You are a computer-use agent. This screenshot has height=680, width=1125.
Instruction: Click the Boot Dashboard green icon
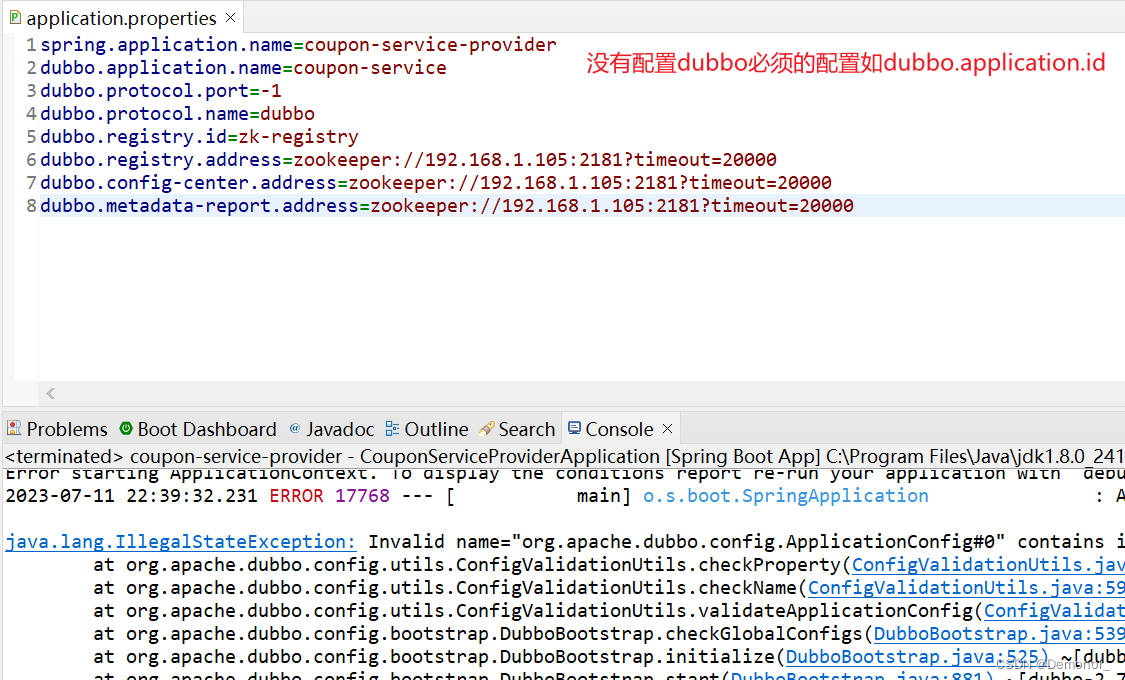click(127, 428)
